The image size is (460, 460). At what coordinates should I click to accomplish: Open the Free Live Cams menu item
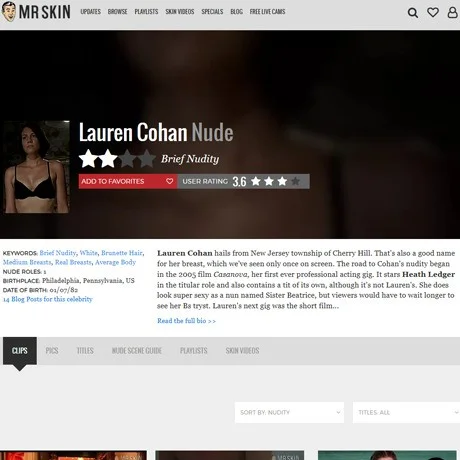[x=267, y=12]
